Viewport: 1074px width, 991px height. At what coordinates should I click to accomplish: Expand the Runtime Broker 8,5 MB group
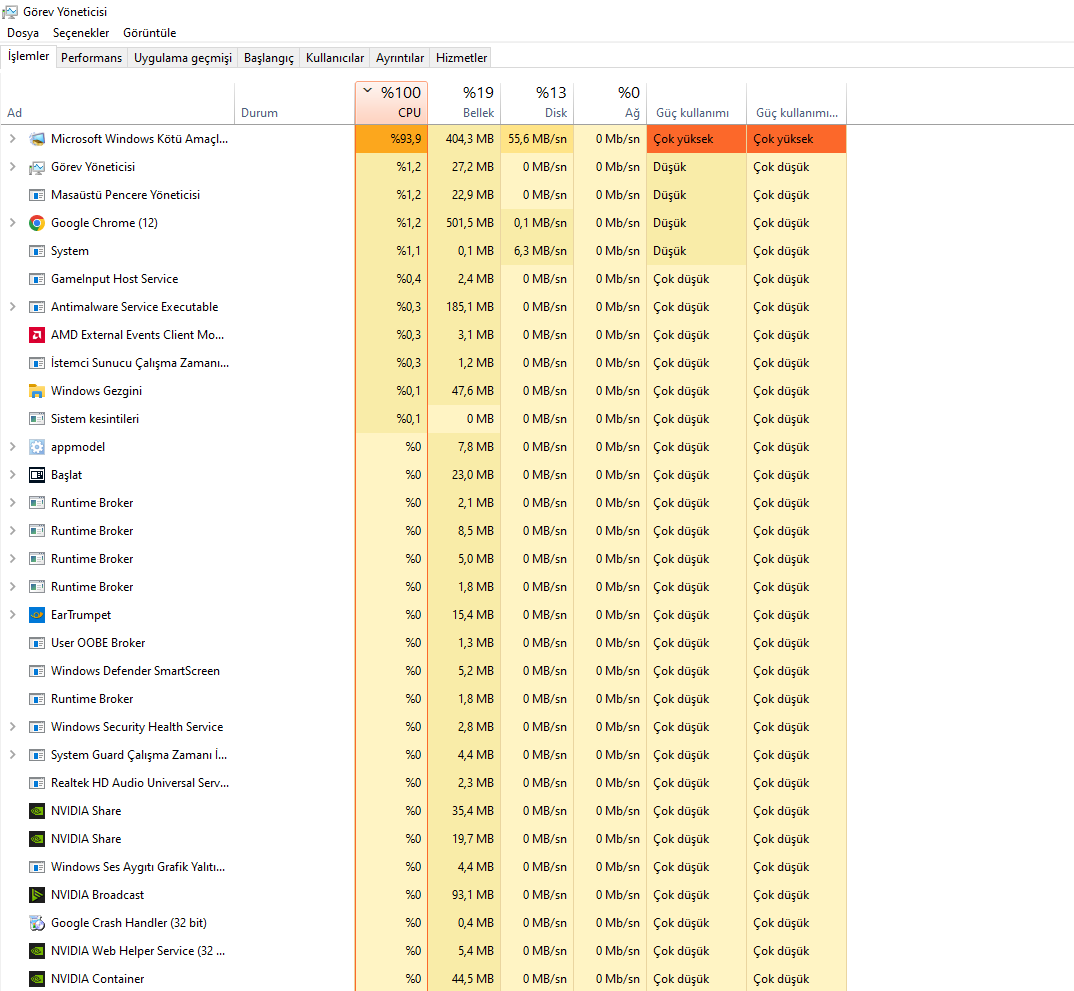click(x=12, y=531)
